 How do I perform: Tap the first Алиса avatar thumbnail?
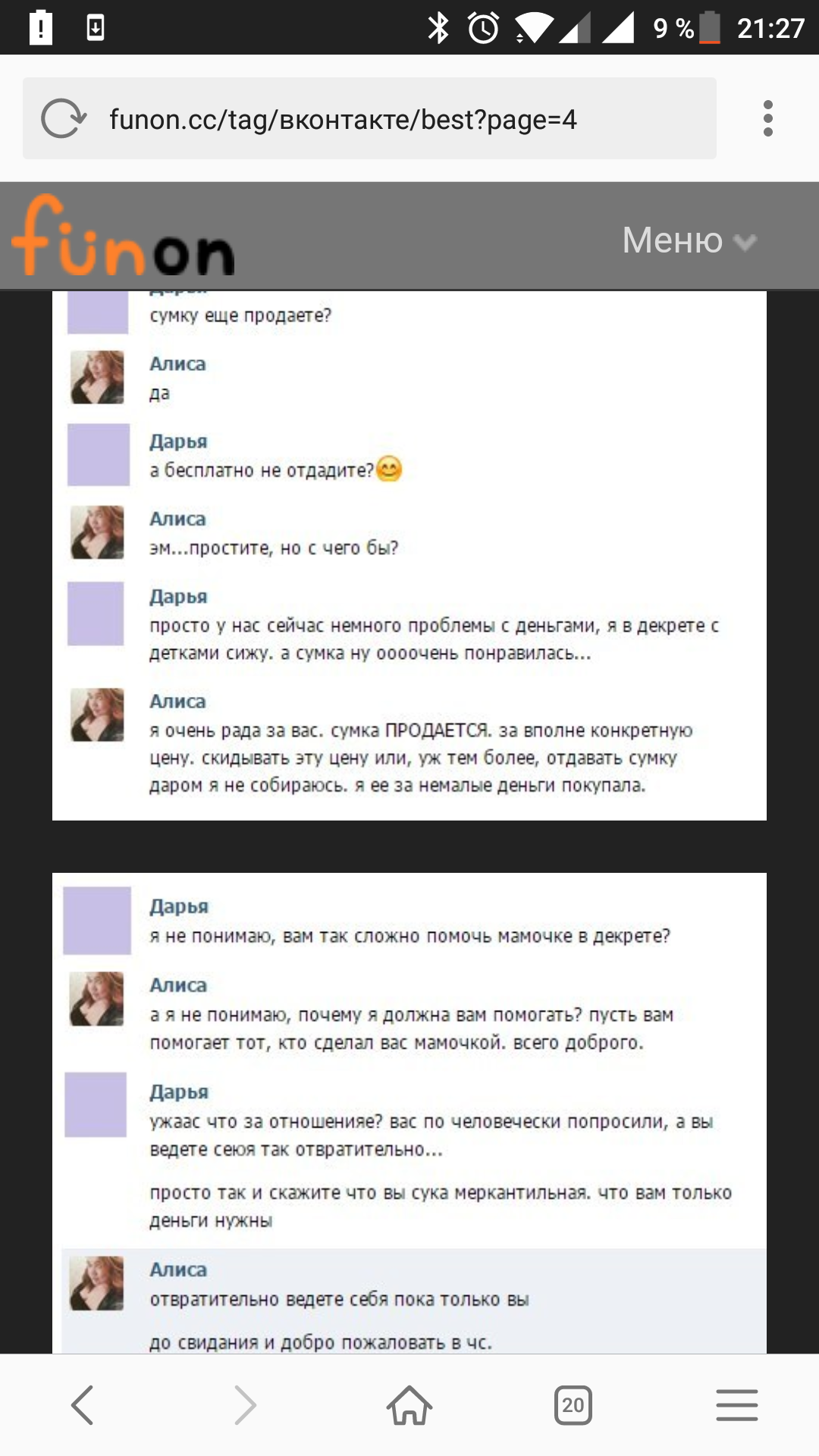[97, 377]
